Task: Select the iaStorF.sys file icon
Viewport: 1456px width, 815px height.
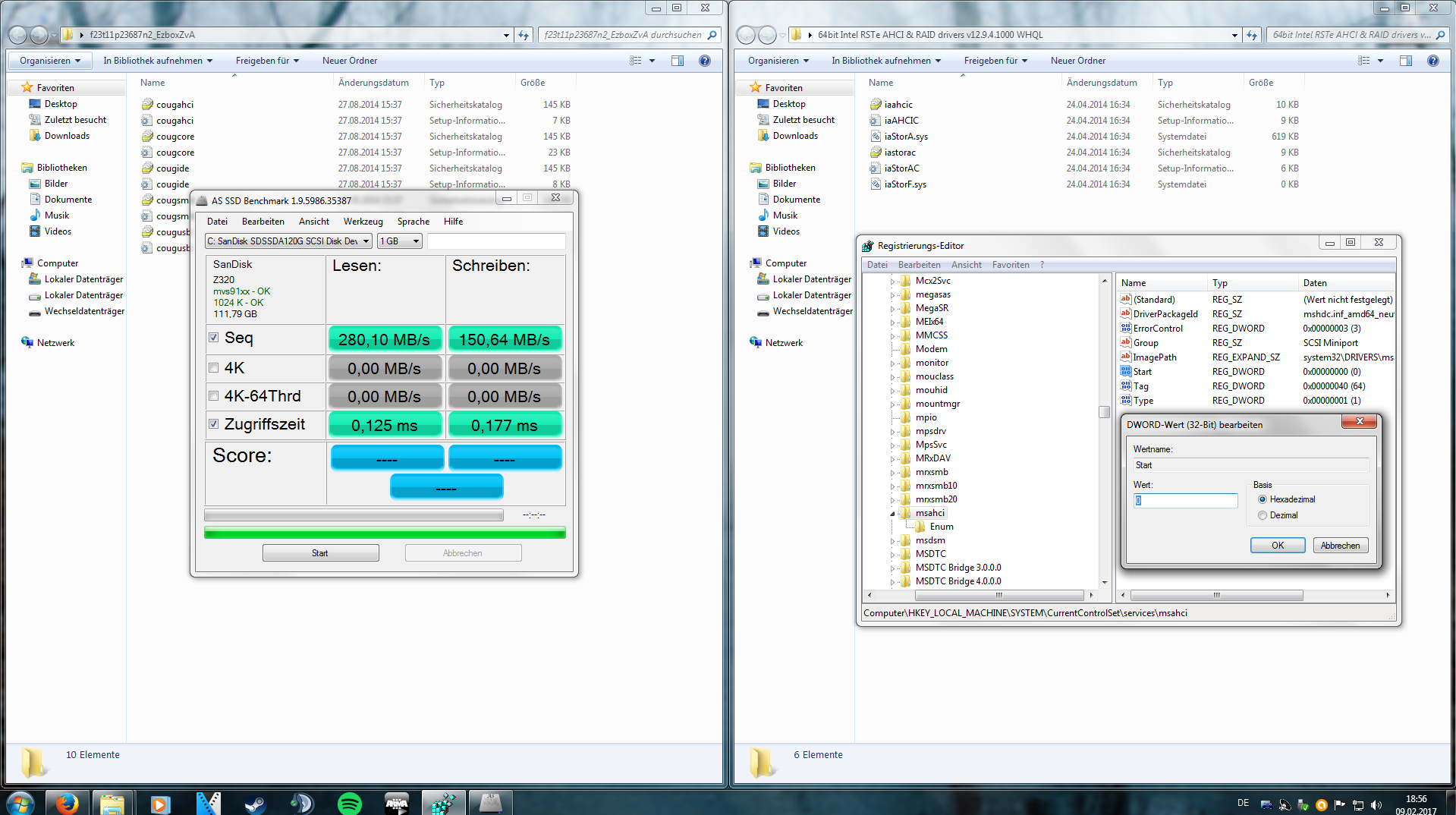Action: (x=876, y=184)
